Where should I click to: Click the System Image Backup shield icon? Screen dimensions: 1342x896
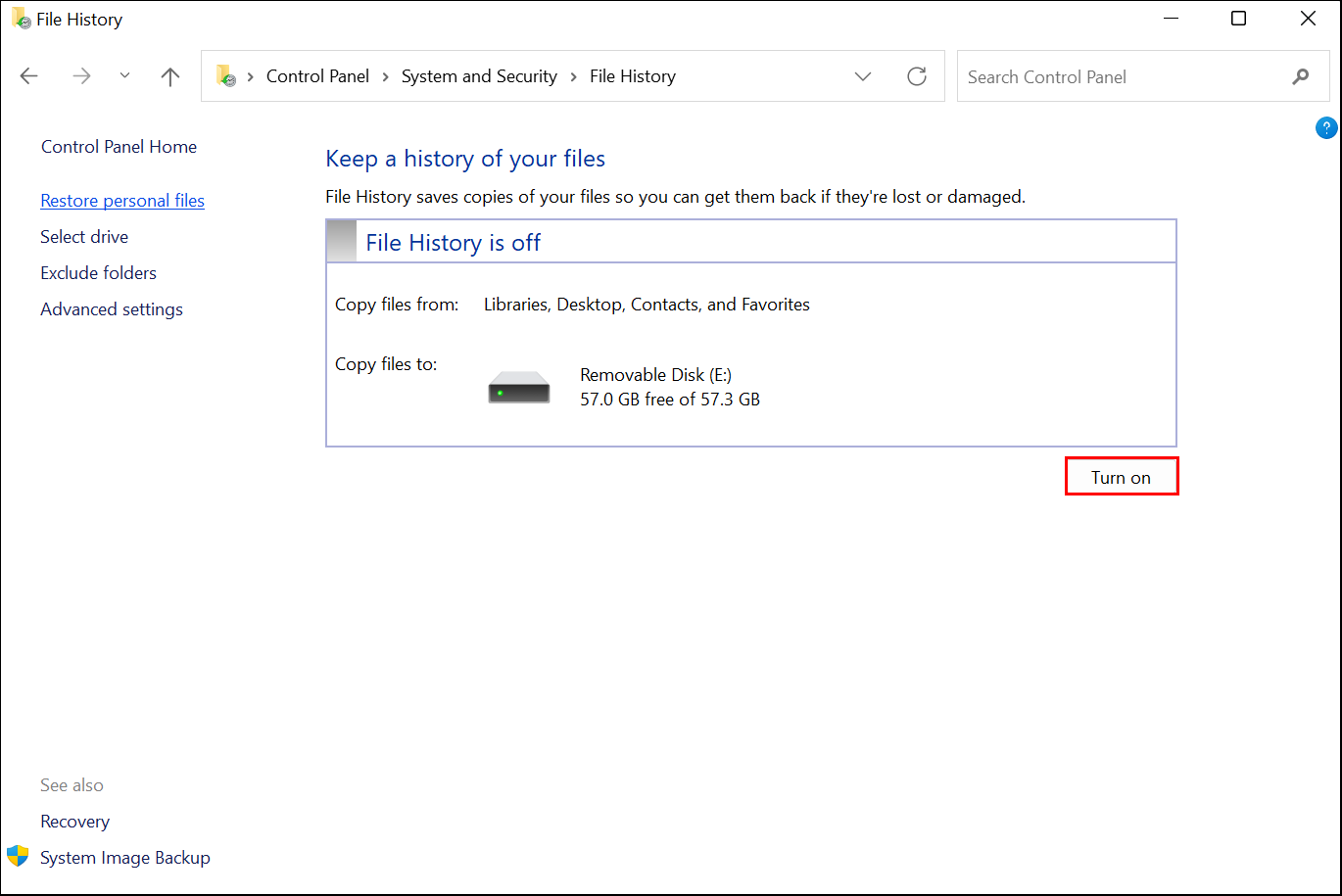pyautogui.click(x=18, y=857)
